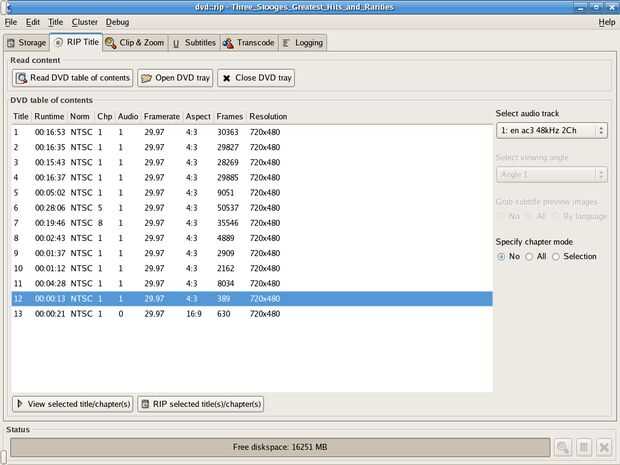Screen dimensions: 620x465
Task: Sort by the Frames column header
Action: (230, 117)
